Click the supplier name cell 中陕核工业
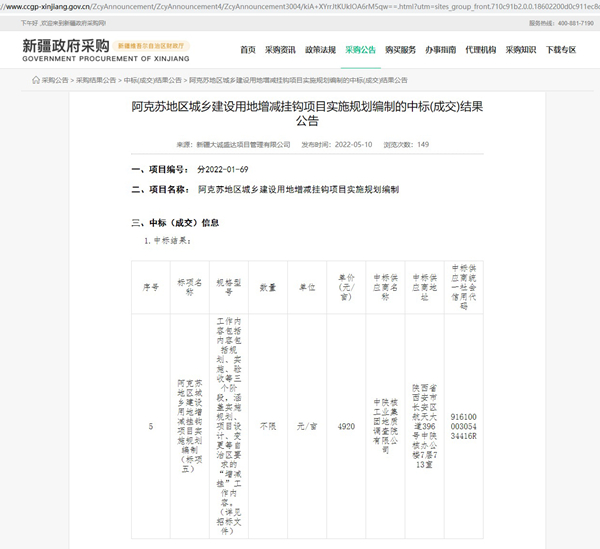 point(385,426)
